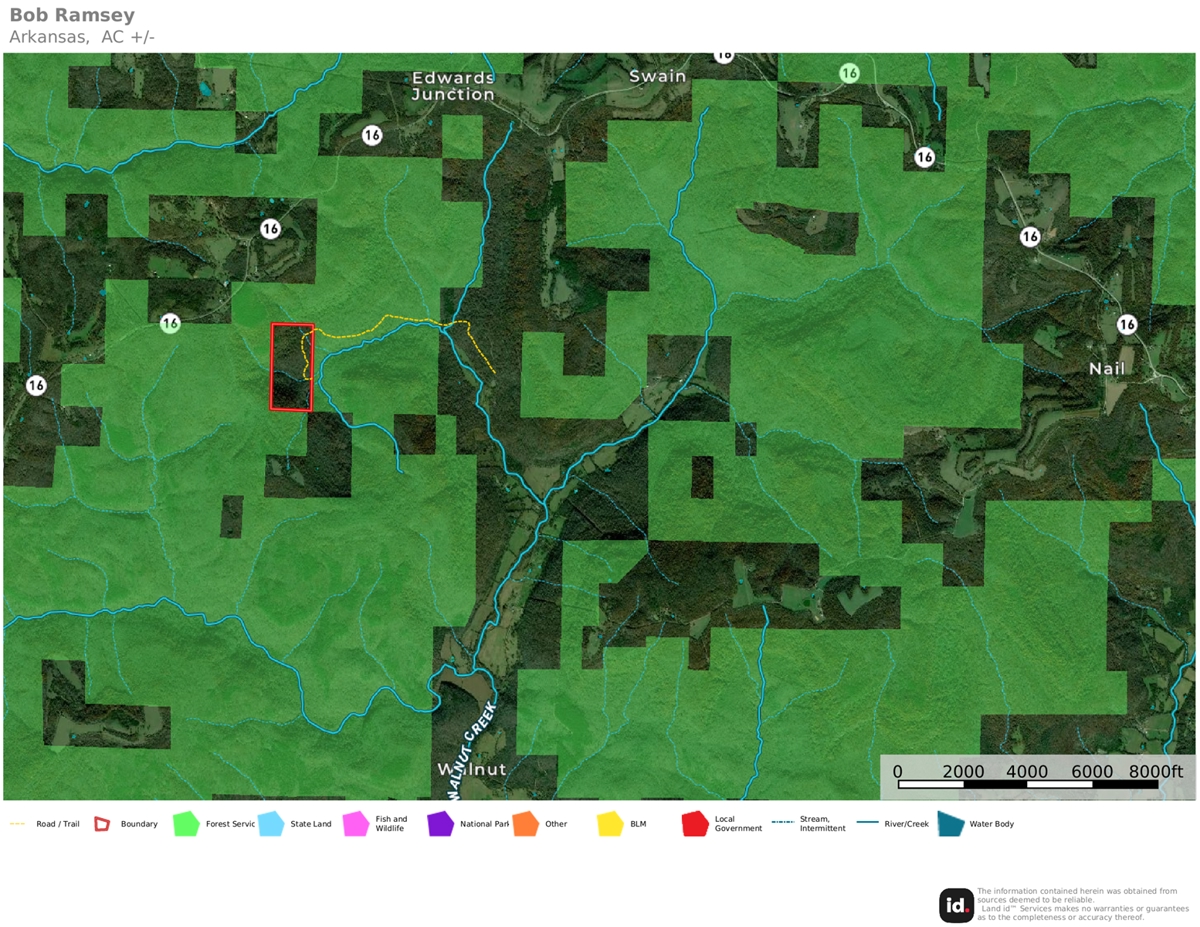Click the Fish and Wildlife pink legend icon

click(356, 824)
